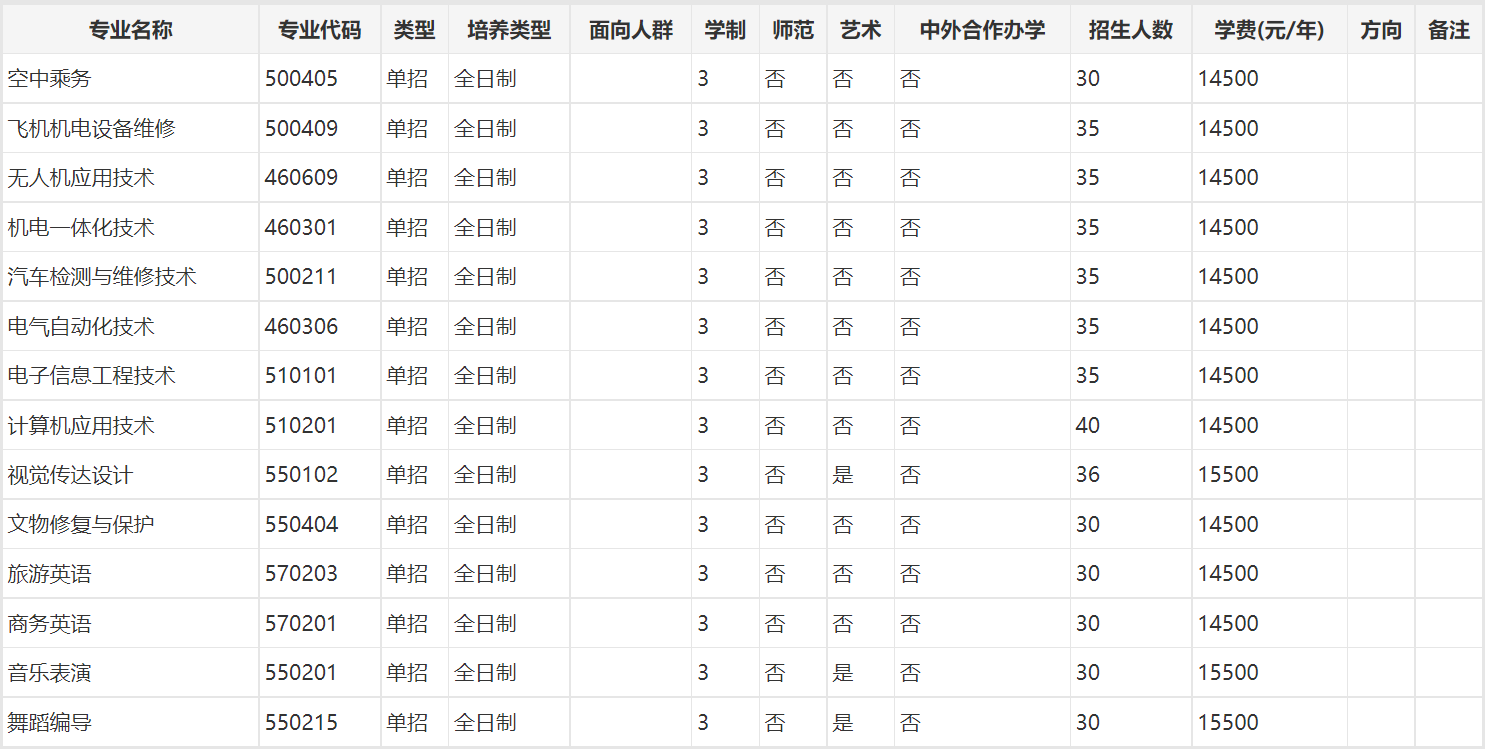This screenshot has width=1486, height=750.
Task: Select the 空中乘务 major name
Action: tap(49, 79)
